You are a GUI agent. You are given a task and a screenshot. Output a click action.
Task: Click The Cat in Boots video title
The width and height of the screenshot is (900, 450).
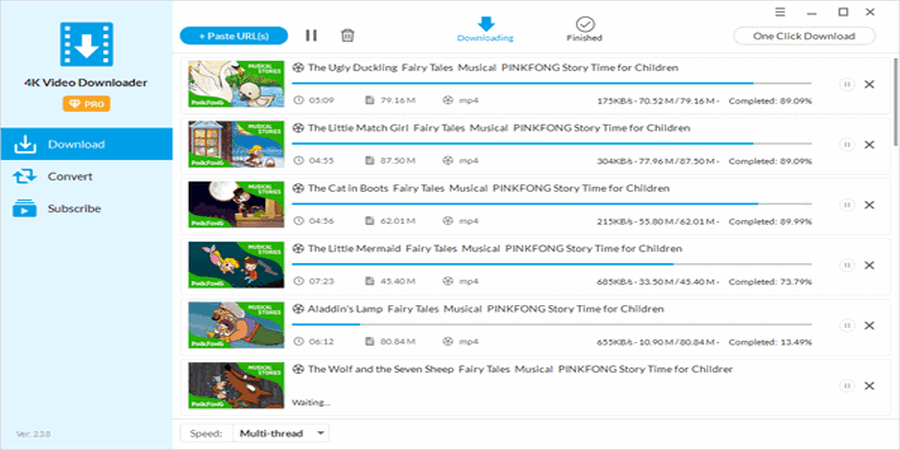(488, 188)
